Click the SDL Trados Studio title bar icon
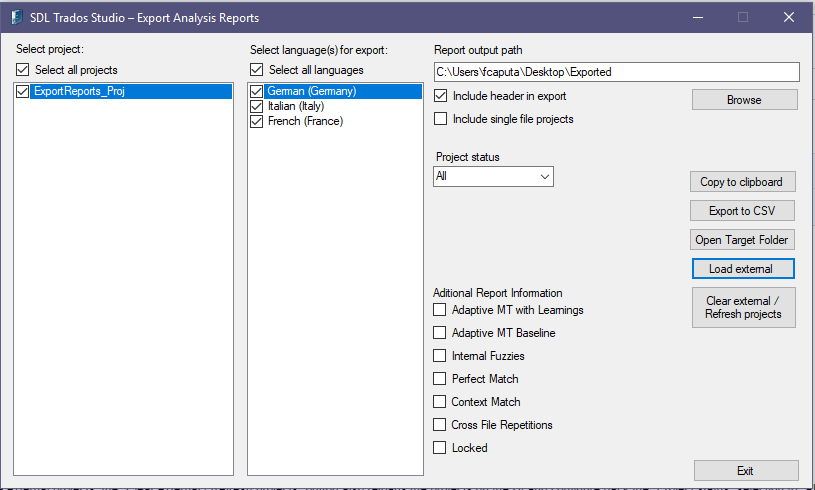 [17, 17]
